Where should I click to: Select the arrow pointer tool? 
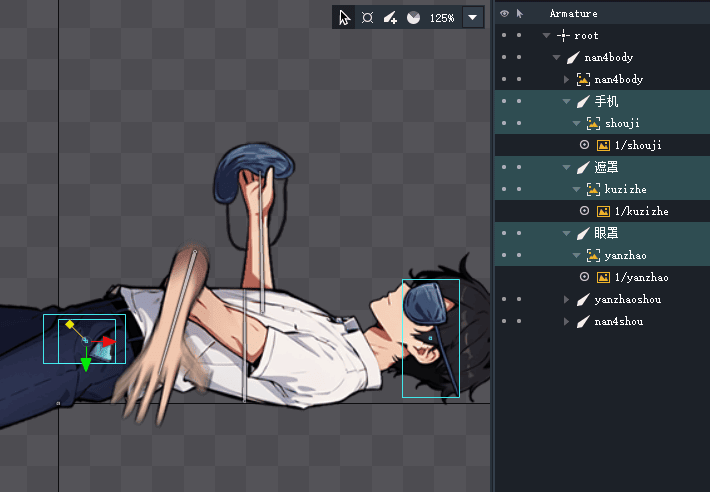pyautogui.click(x=345, y=18)
